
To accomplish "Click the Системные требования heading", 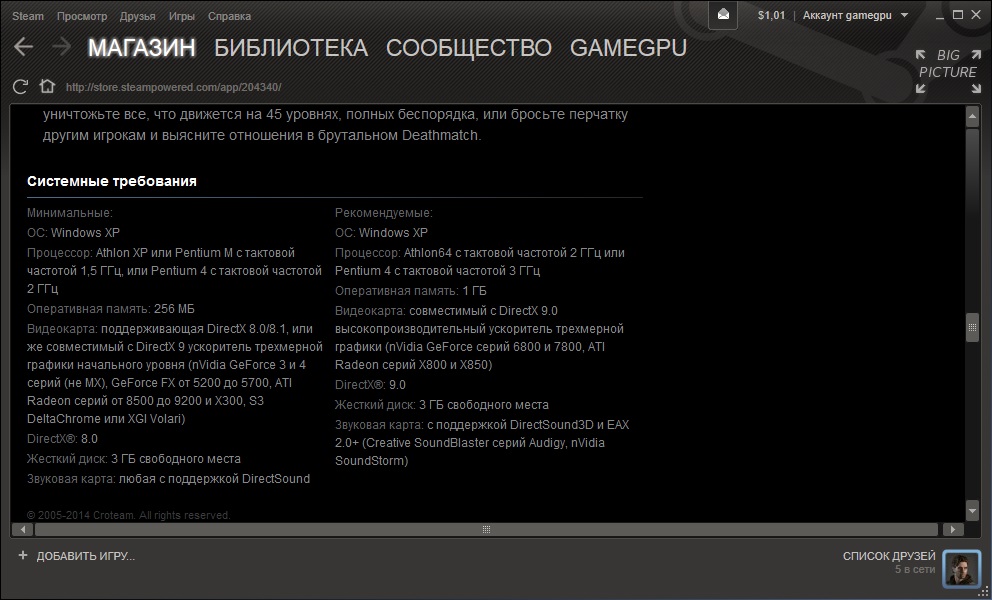I will pyautogui.click(x=112, y=181).
